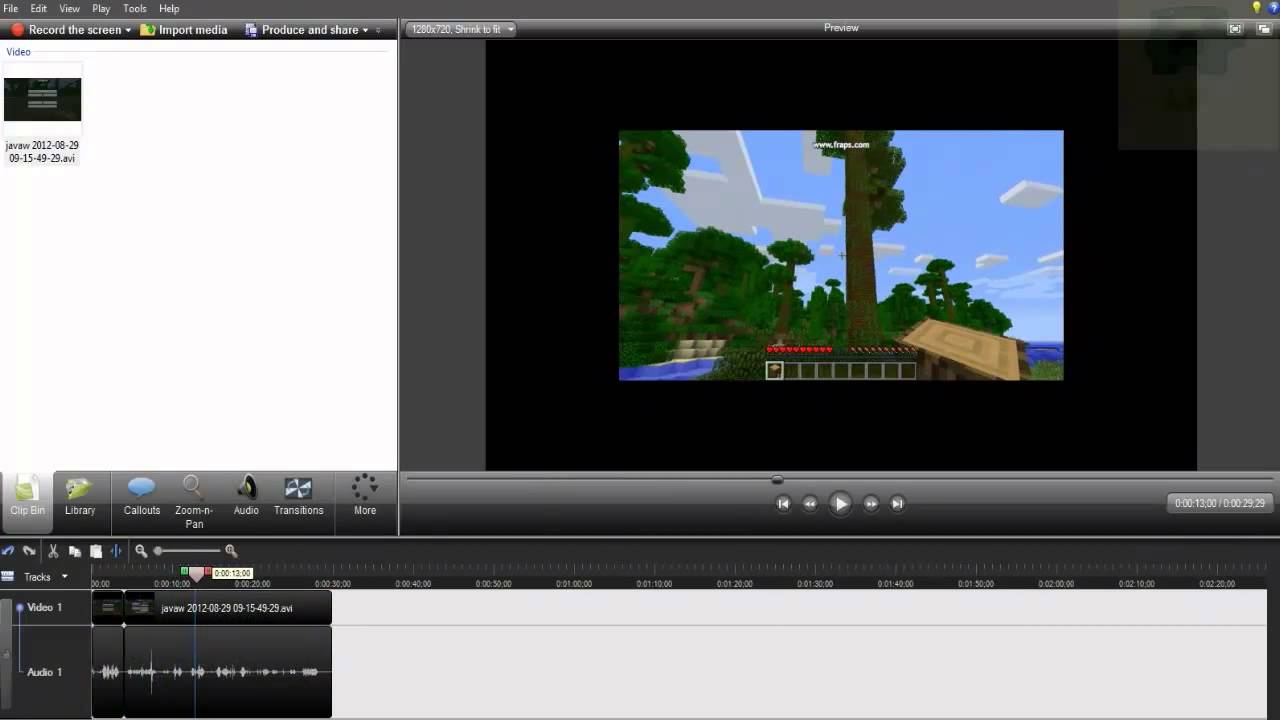Image resolution: width=1280 pixels, height=720 pixels.
Task: Click the Import media button
Action: (x=184, y=30)
